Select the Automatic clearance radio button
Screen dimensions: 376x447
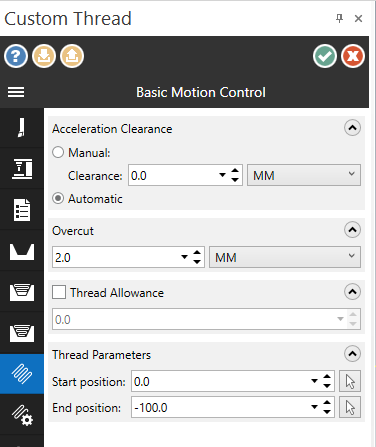click(x=58, y=199)
